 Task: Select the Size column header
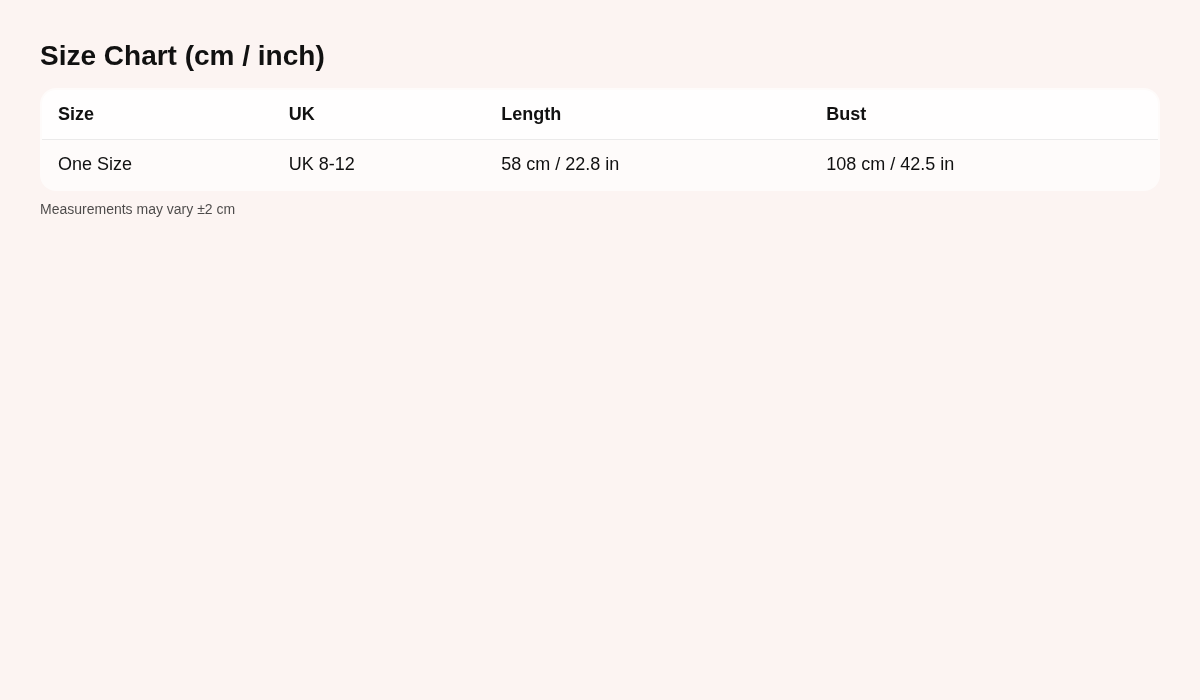click(76, 114)
